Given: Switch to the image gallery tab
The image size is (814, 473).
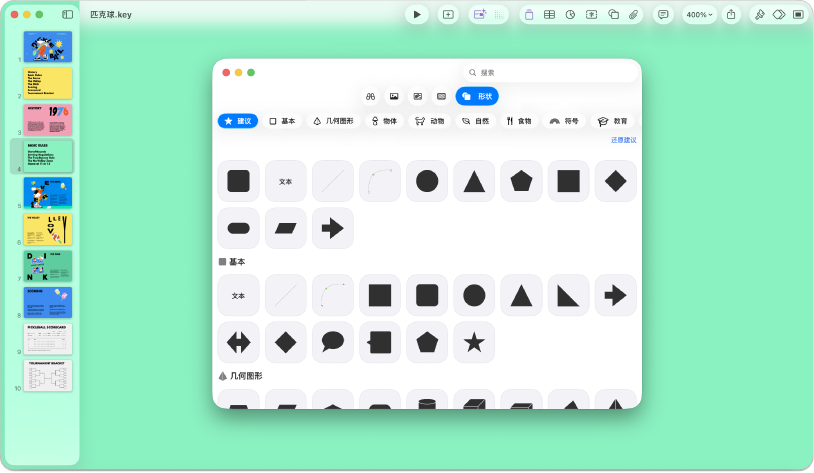Looking at the screenshot, I should 417,96.
